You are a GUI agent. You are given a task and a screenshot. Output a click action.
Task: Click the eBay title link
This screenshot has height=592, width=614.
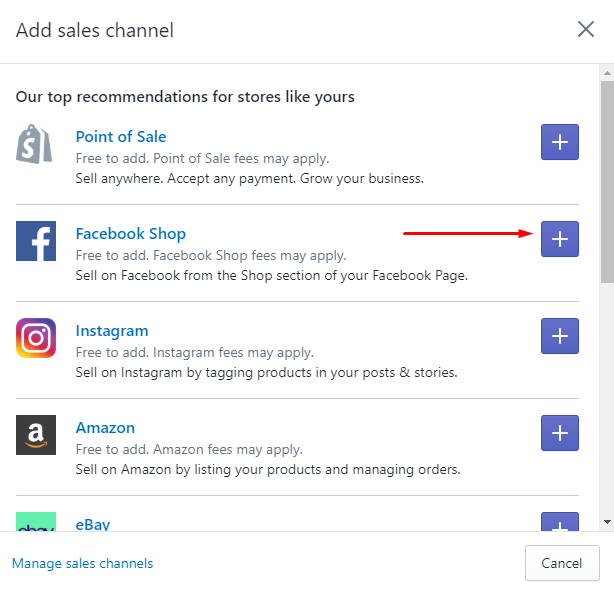(x=93, y=523)
